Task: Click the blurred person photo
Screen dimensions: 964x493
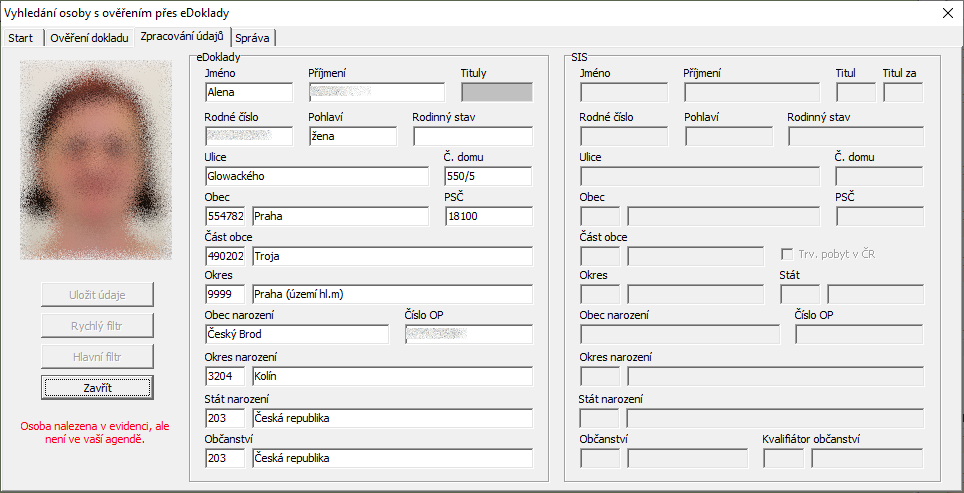Action: click(96, 160)
